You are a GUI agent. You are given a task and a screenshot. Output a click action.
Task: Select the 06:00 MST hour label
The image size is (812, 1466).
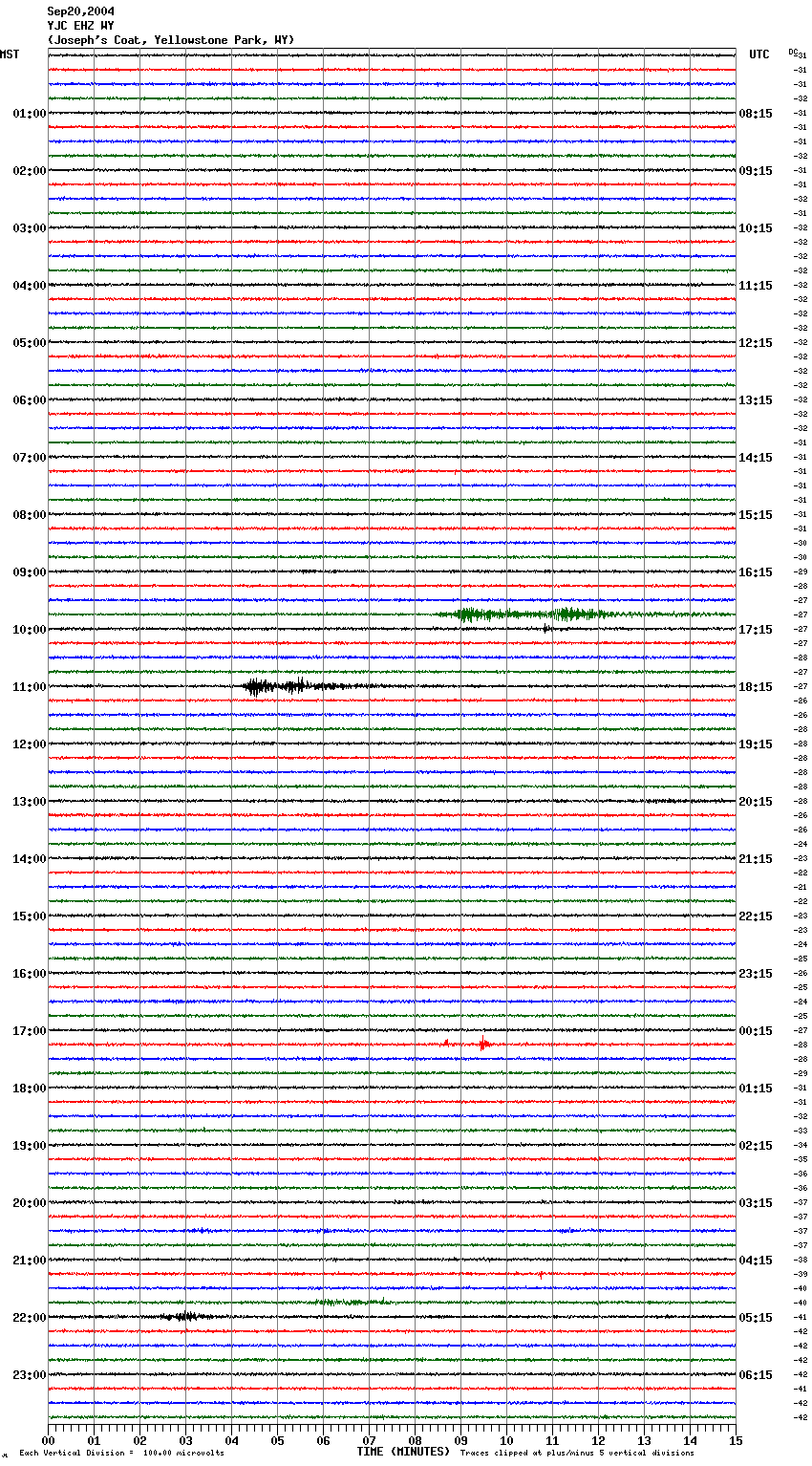(29, 400)
